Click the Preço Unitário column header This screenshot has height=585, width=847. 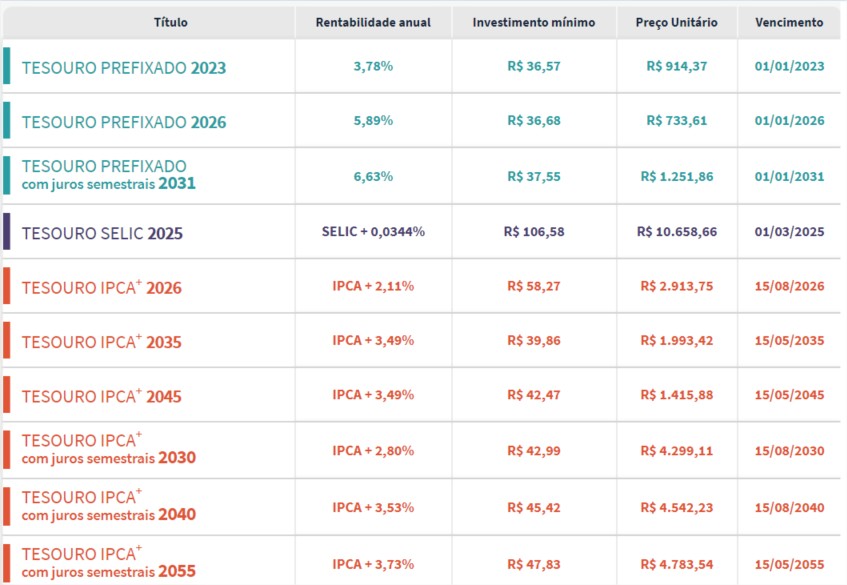pos(676,22)
